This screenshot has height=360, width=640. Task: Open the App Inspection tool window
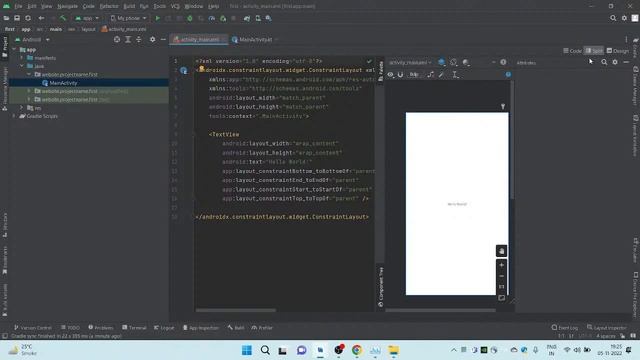pos(201,327)
